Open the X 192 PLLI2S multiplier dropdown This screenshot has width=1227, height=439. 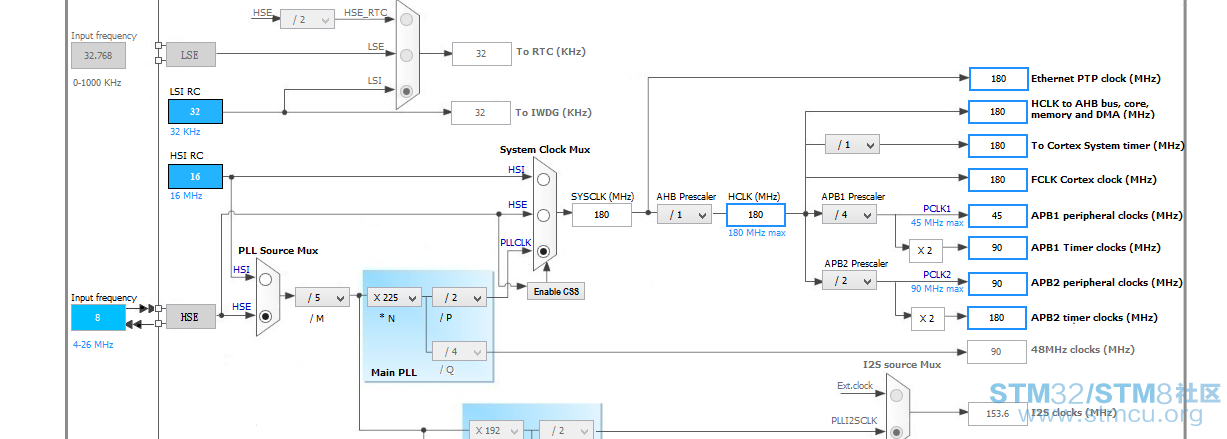(x=497, y=430)
